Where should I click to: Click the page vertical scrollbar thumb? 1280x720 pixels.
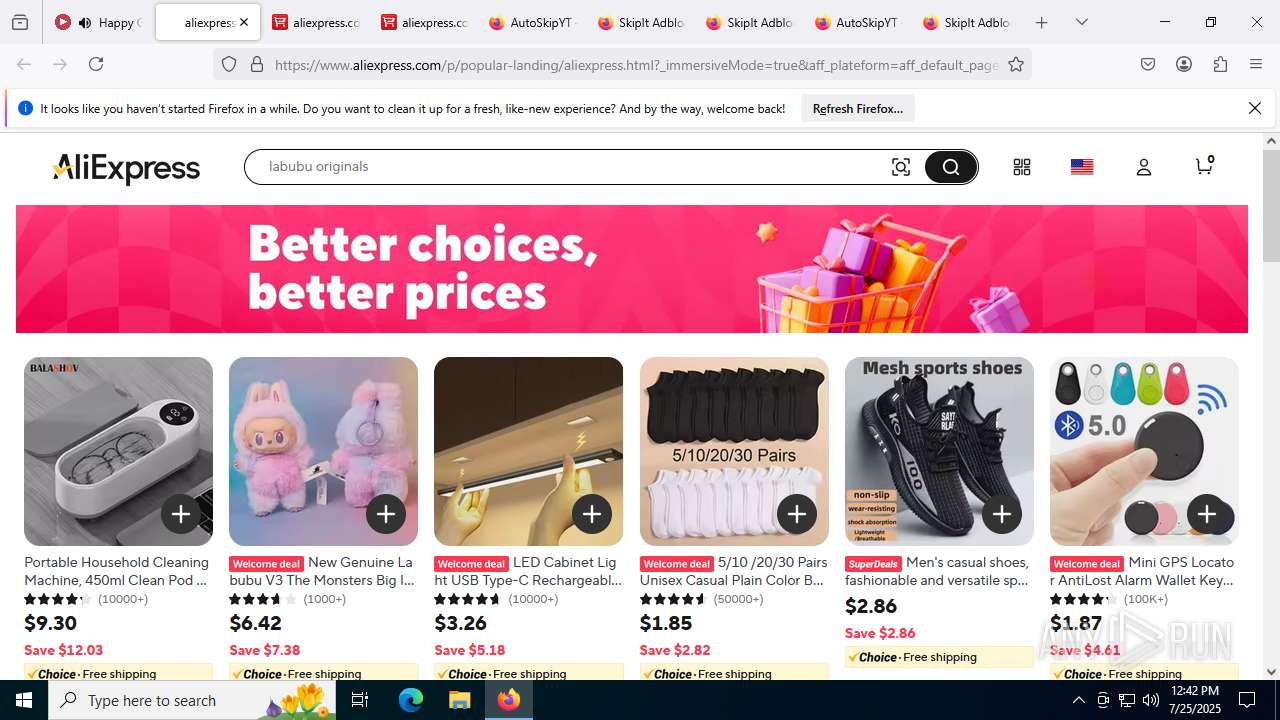1271,205
